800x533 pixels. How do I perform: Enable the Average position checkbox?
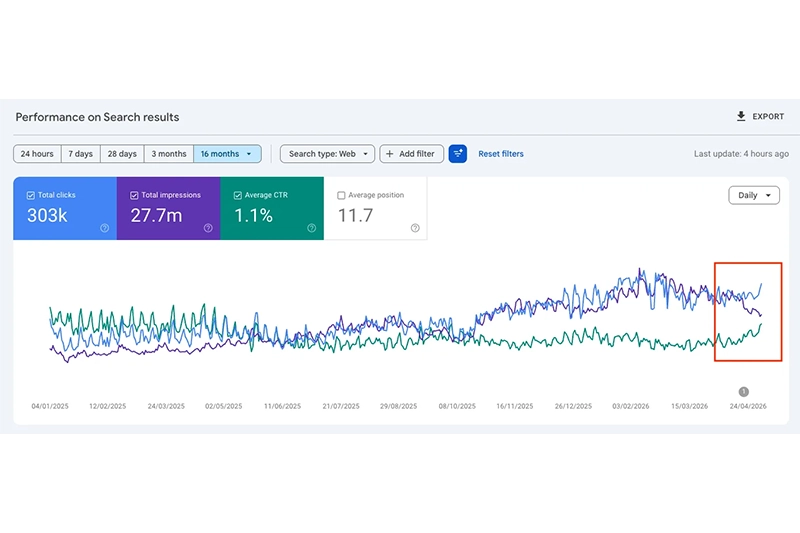pos(341,195)
